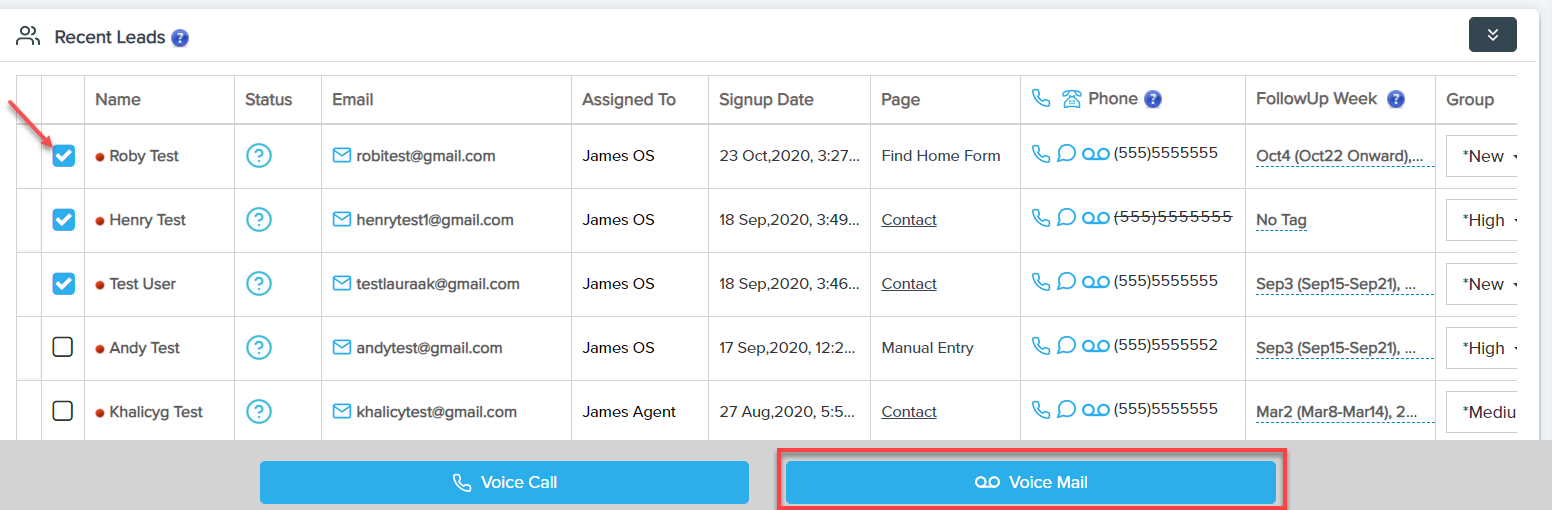The height and width of the screenshot is (510, 1552).
Task: Collapse the Recent Leads panel with the double-chevron button
Action: [1492, 35]
